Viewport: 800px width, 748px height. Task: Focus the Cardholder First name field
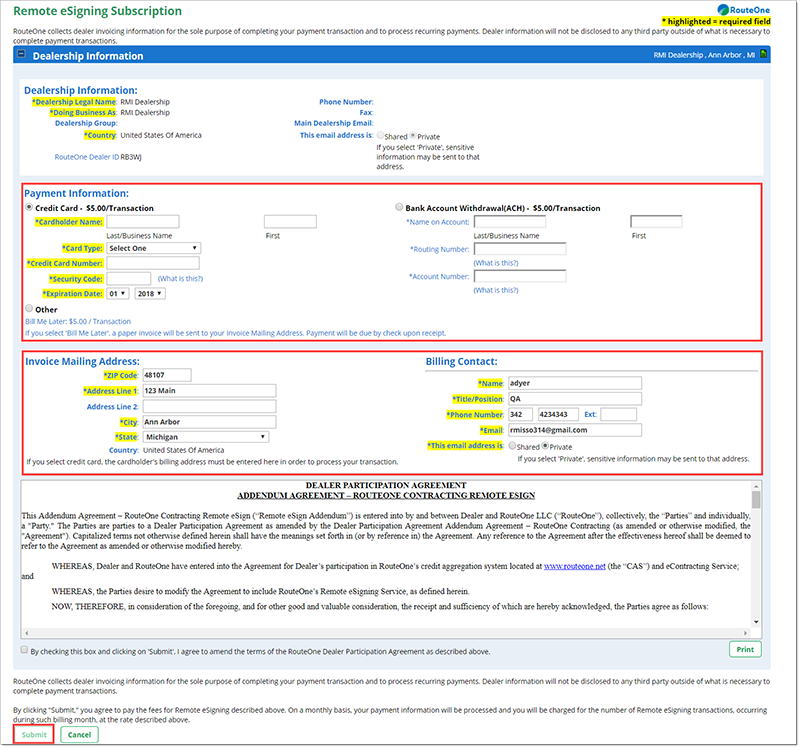(x=290, y=221)
